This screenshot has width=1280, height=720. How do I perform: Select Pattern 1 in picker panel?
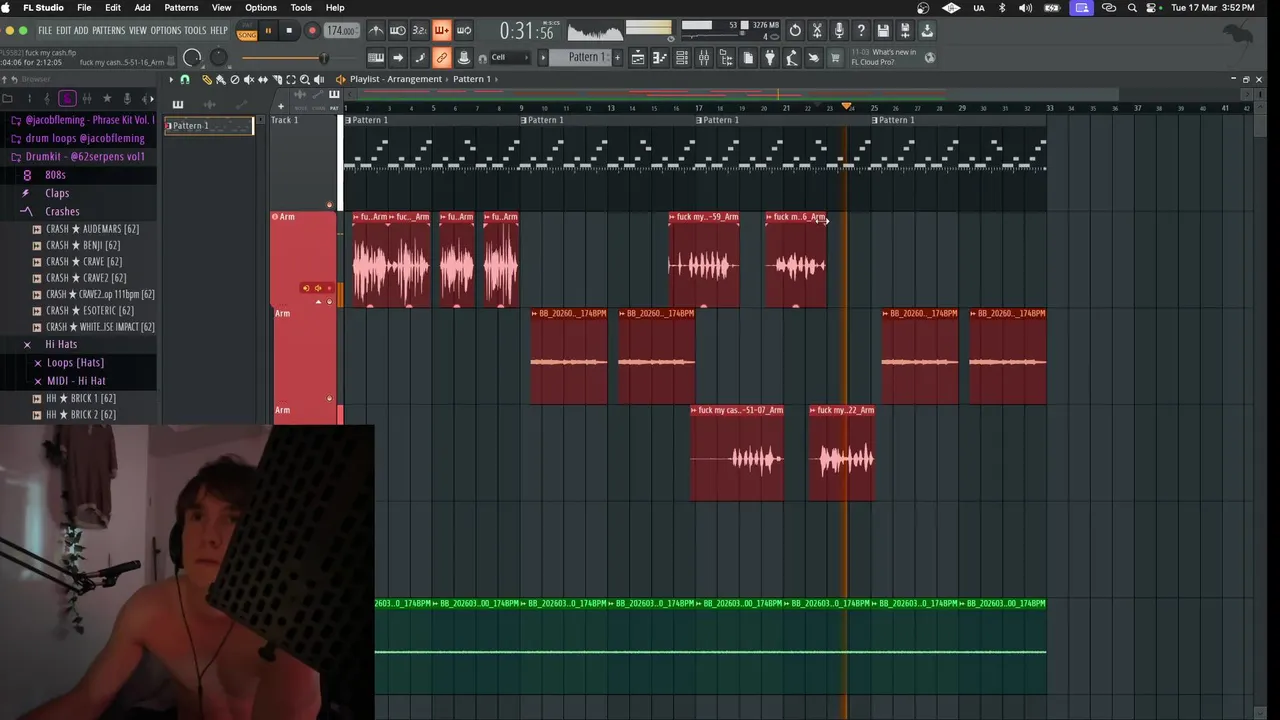click(x=209, y=126)
